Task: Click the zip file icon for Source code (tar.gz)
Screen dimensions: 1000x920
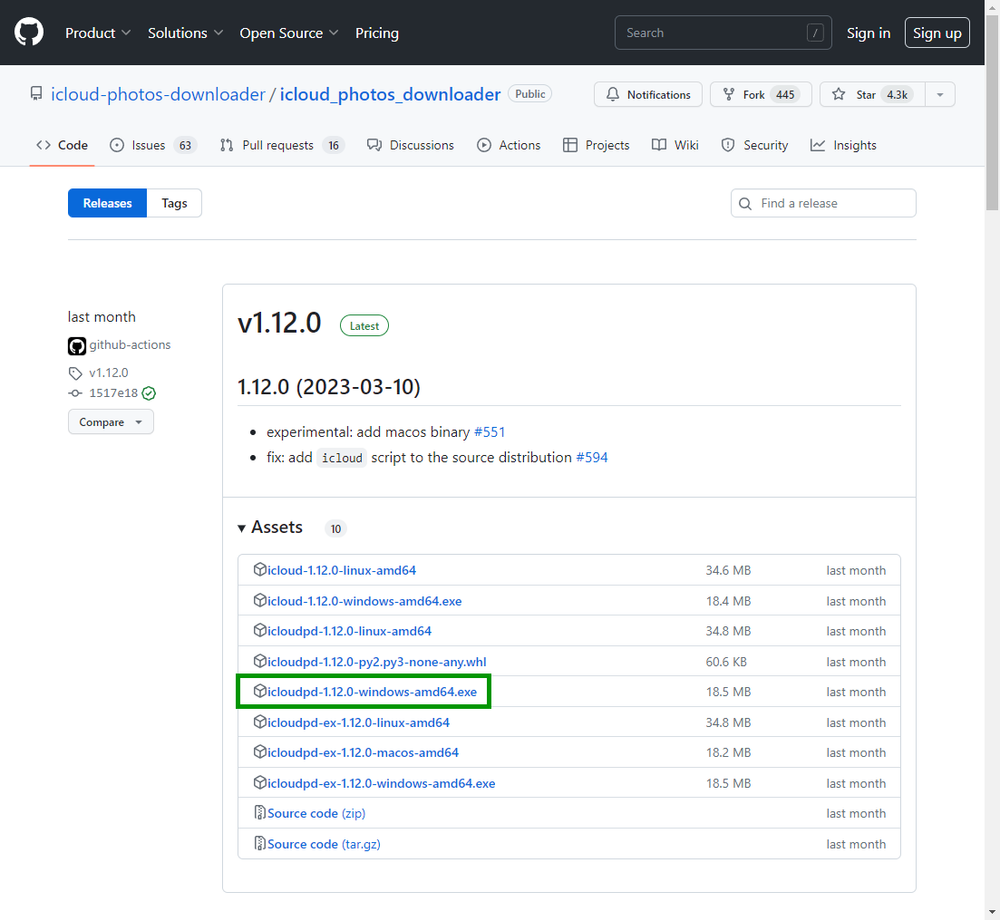Action: (x=260, y=843)
